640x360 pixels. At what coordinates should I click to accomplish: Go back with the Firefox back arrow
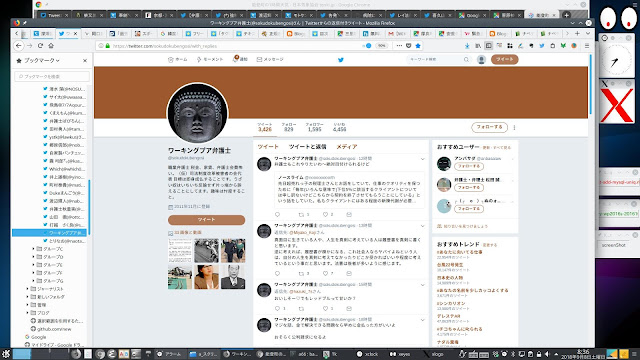tap(19, 46)
